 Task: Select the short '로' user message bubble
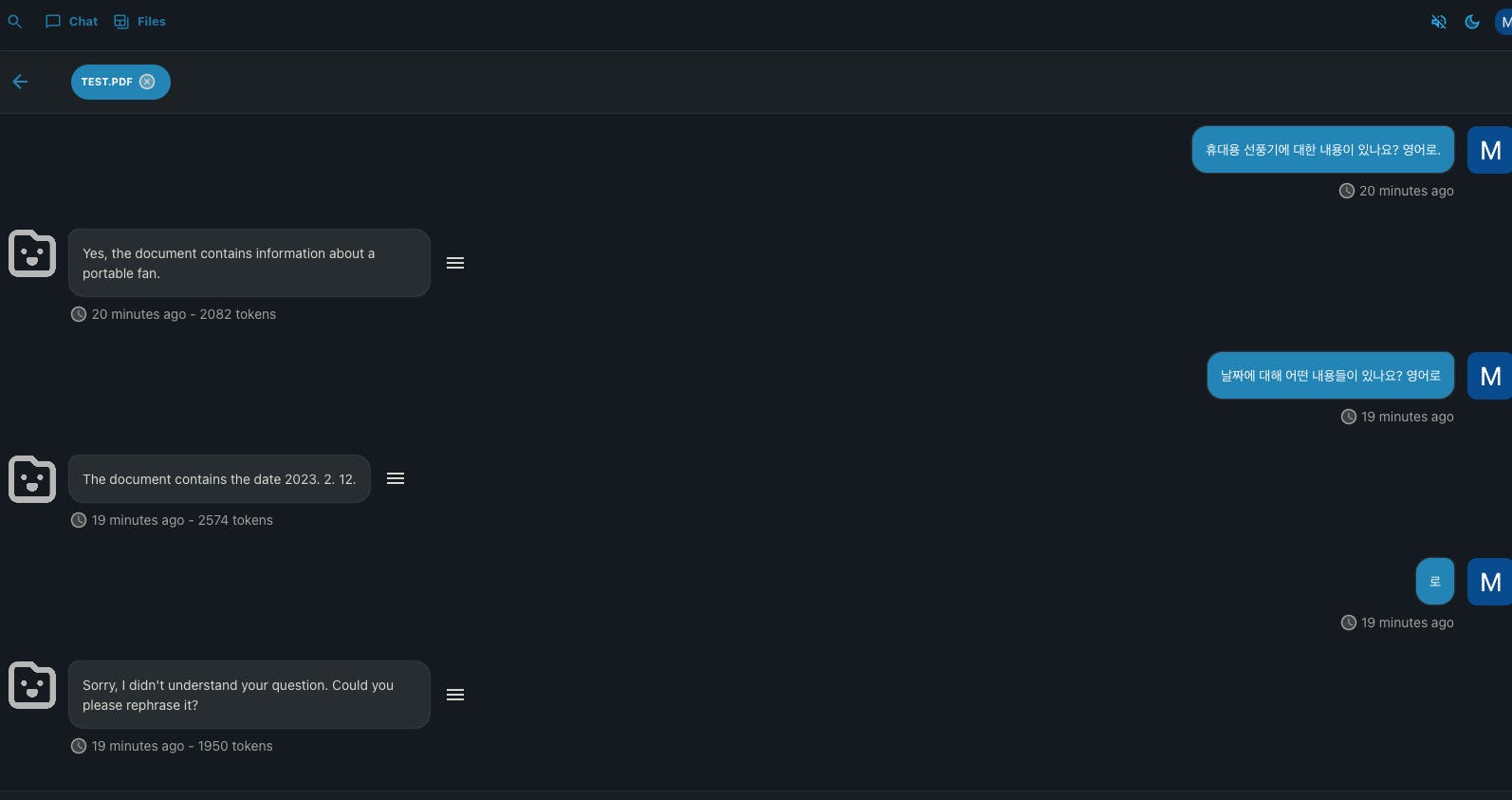click(1435, 581)
